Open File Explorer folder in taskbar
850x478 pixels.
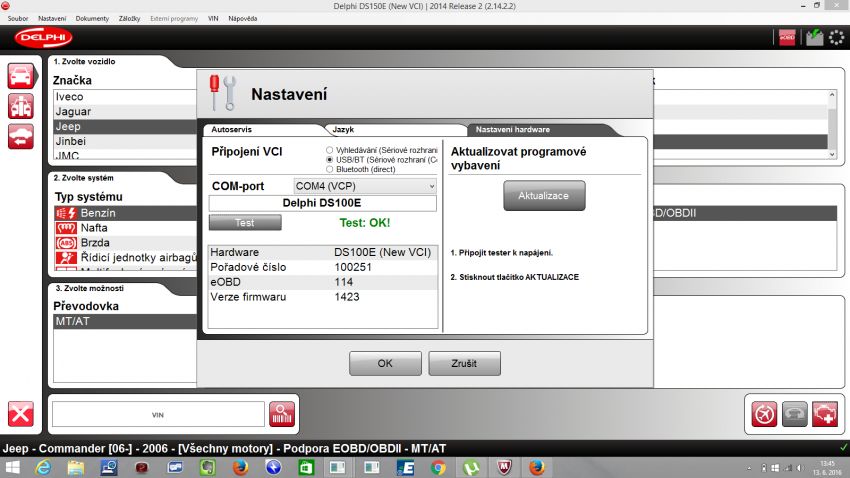click(x=76, y=467)
